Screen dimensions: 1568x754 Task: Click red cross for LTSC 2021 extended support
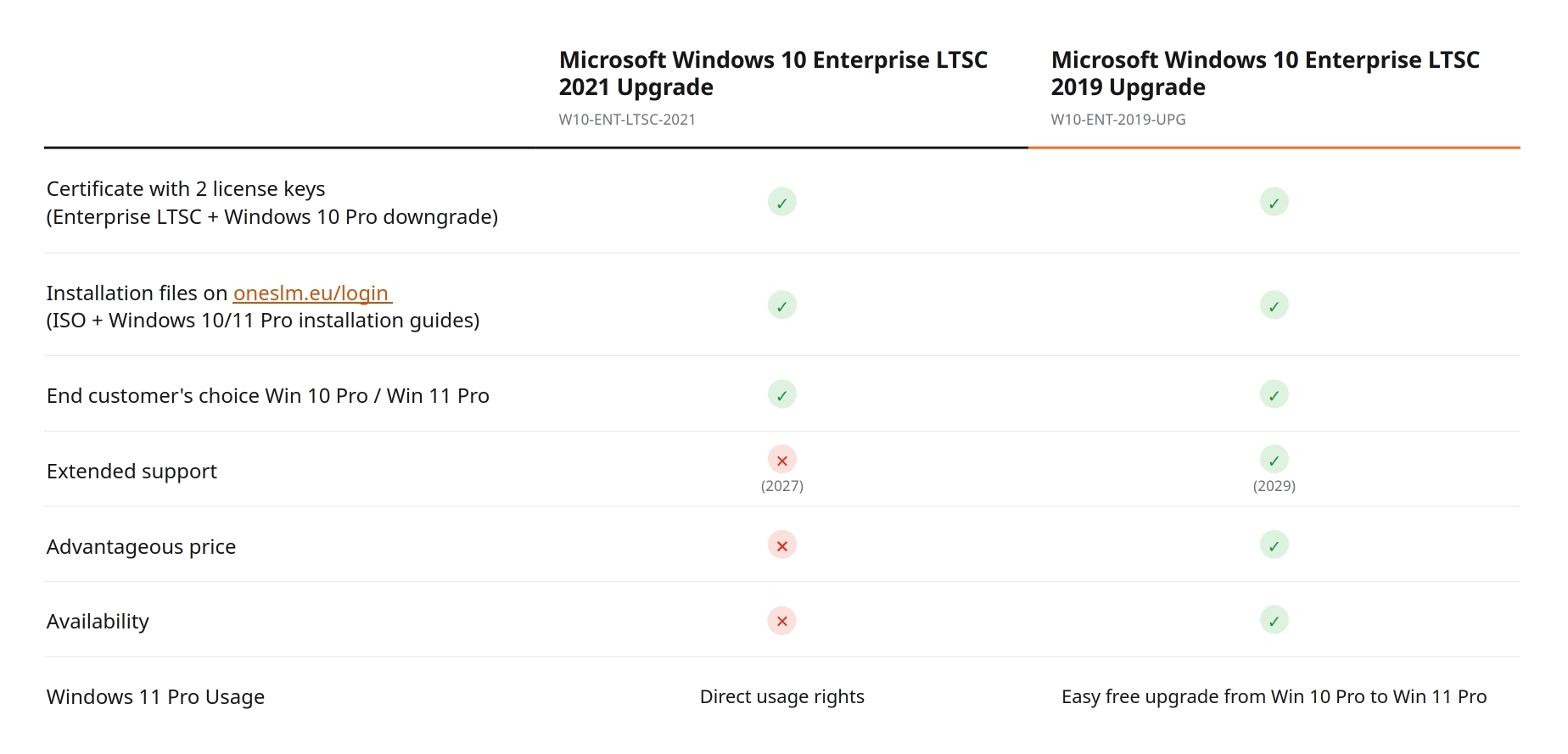point(782,460)
